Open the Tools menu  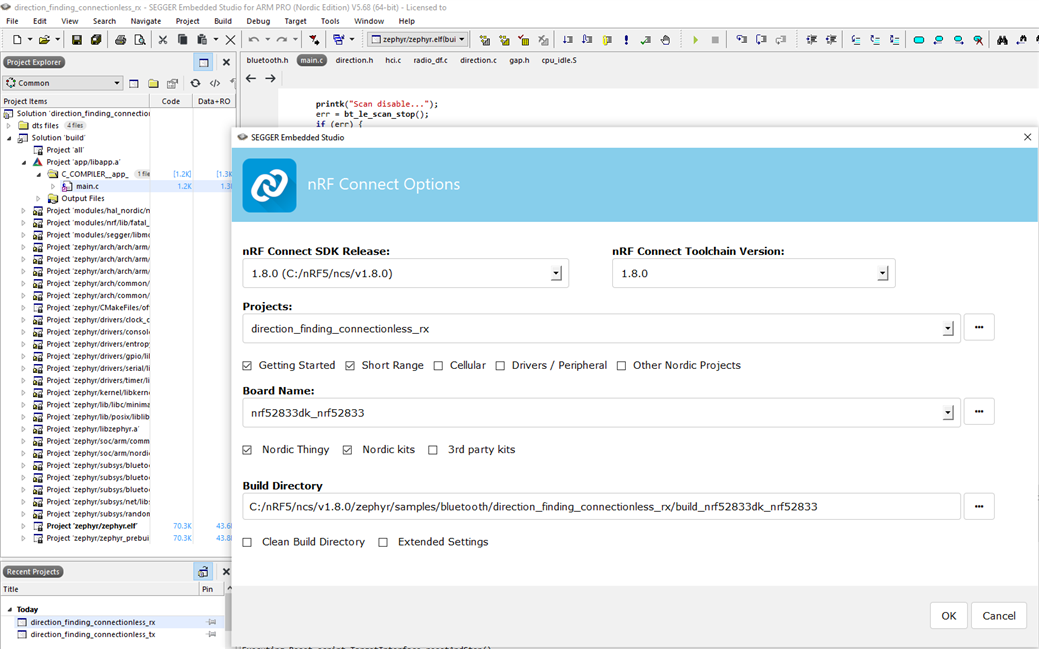(330, 21)
